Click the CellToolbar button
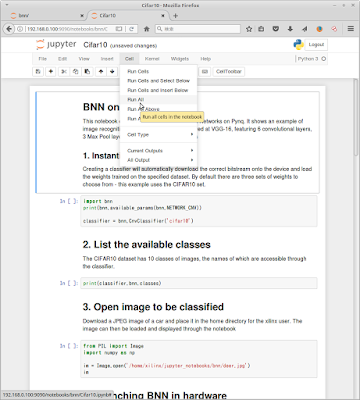Image resolution: width=360 pixels, height=400 pixels. click(x=229, y=72)
